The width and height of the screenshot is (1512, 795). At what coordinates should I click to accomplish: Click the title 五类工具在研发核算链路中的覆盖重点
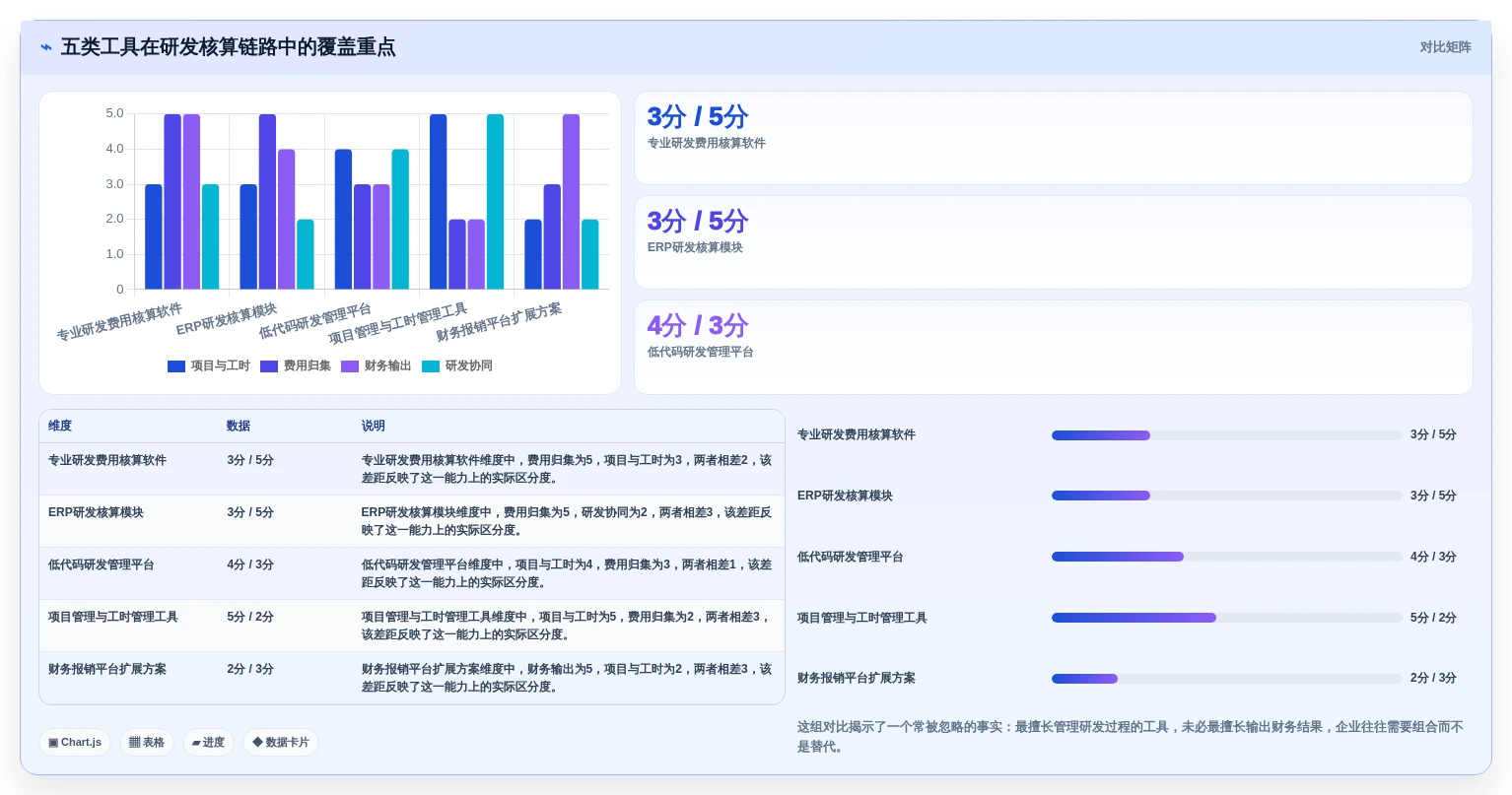click(x=228, y=47)
